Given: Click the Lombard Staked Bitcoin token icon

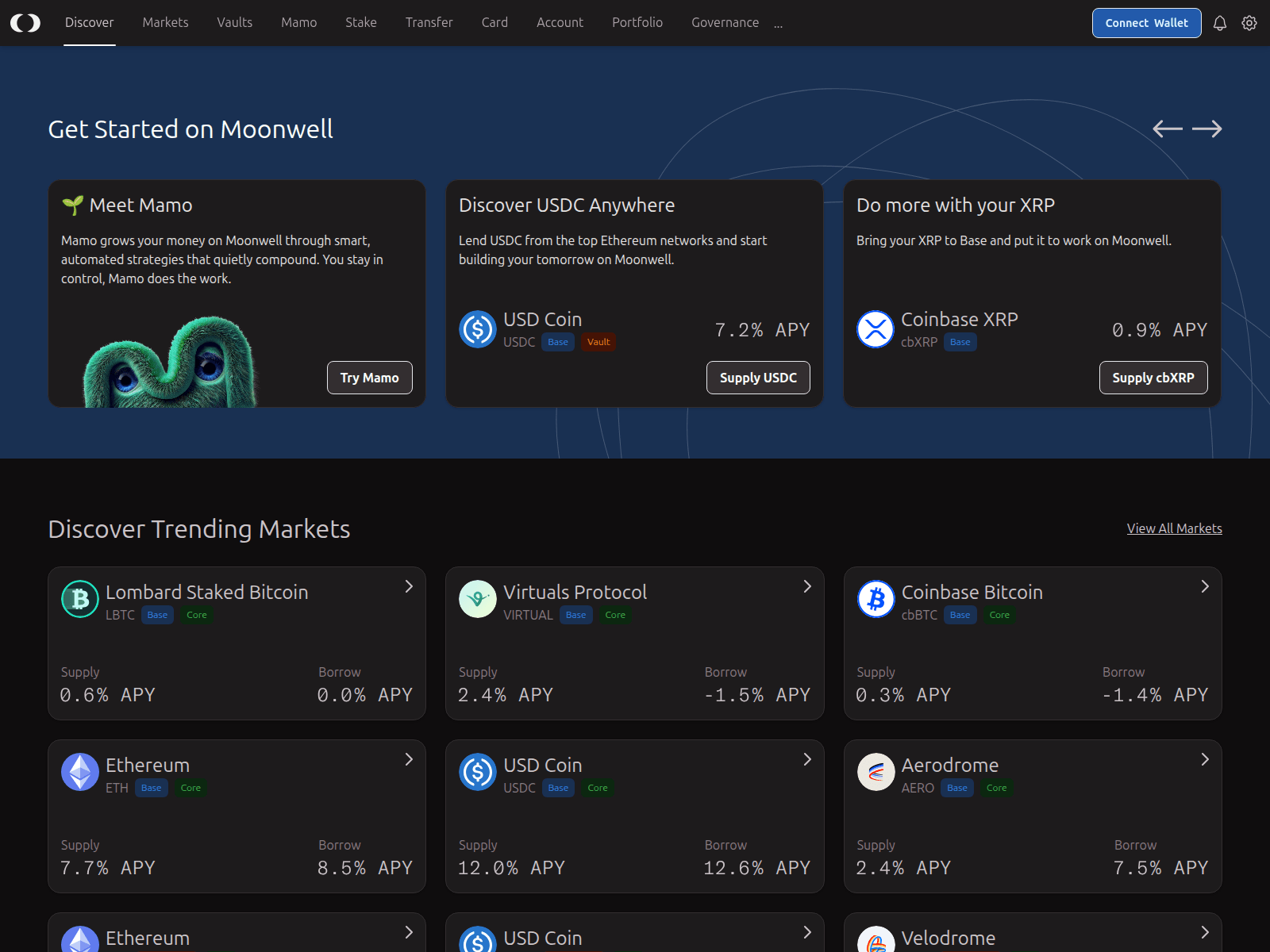Looking at the screenshot, I should coord(80,599).
